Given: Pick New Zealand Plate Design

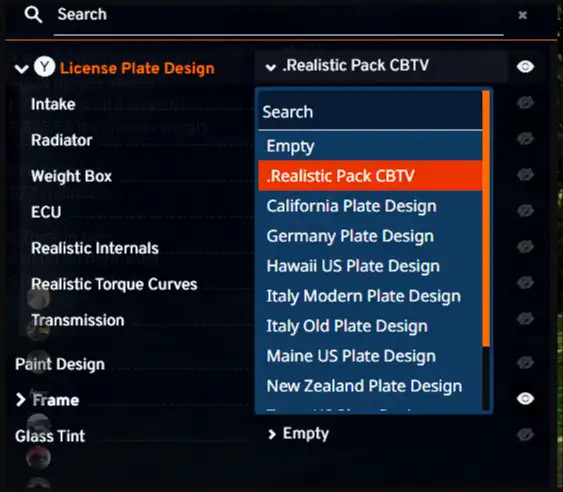Looking at the screenshot, I should pyautogui.click(x=370, y=386).
